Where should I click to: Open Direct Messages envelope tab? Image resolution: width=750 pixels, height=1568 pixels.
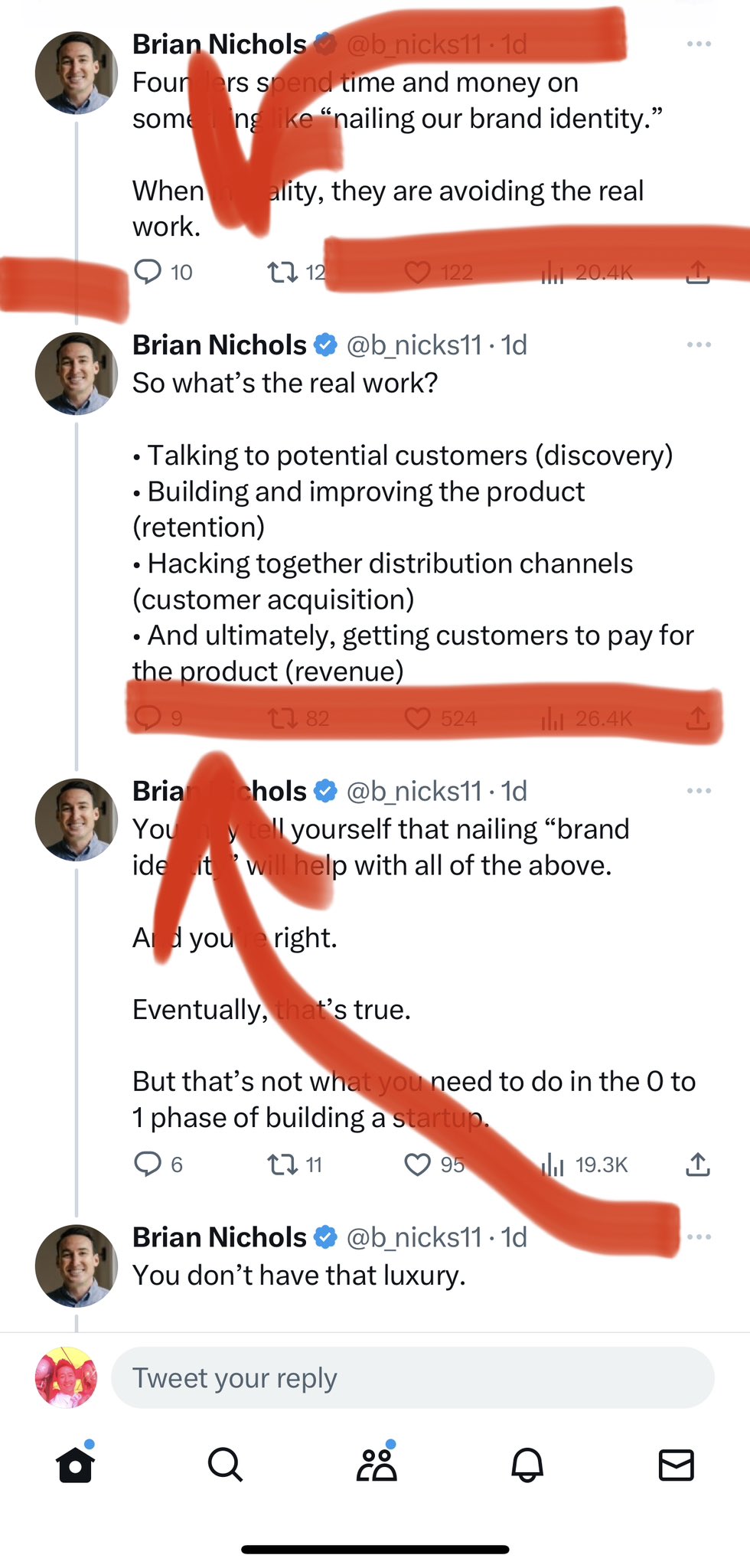click(677, 1465)
